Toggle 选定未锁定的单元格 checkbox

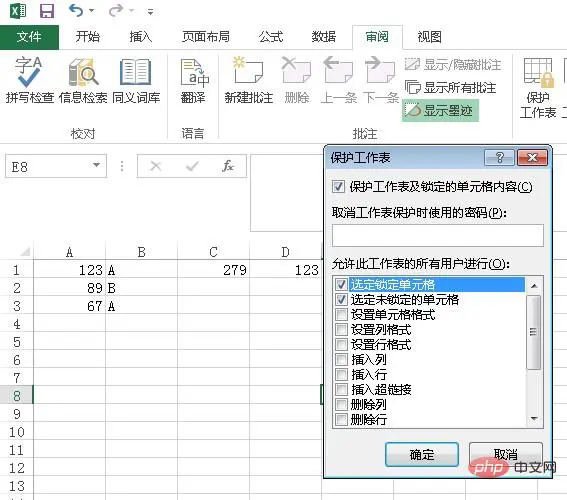(341, 299)
